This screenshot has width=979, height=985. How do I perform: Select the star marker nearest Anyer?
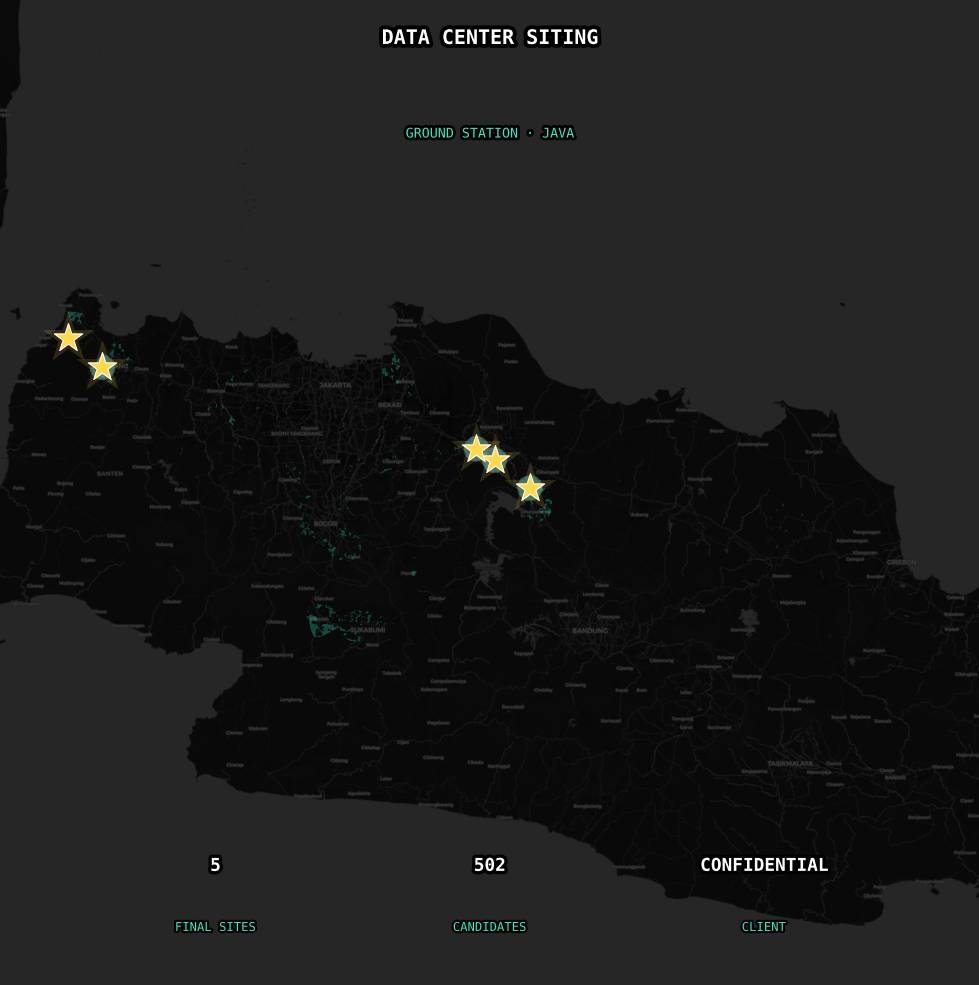68,338
